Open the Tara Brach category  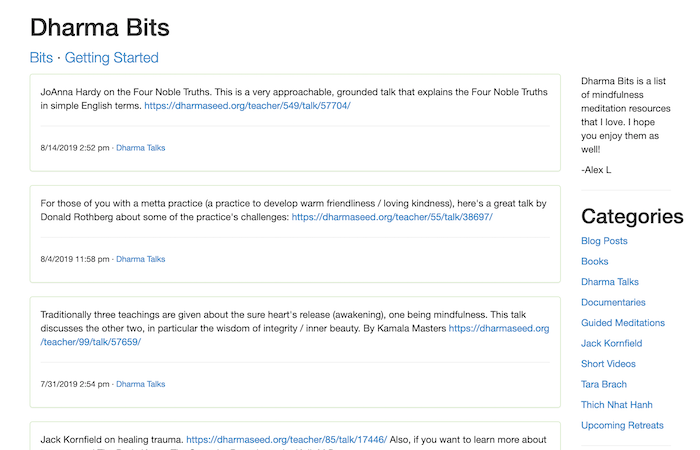click(x=604, y=385)
